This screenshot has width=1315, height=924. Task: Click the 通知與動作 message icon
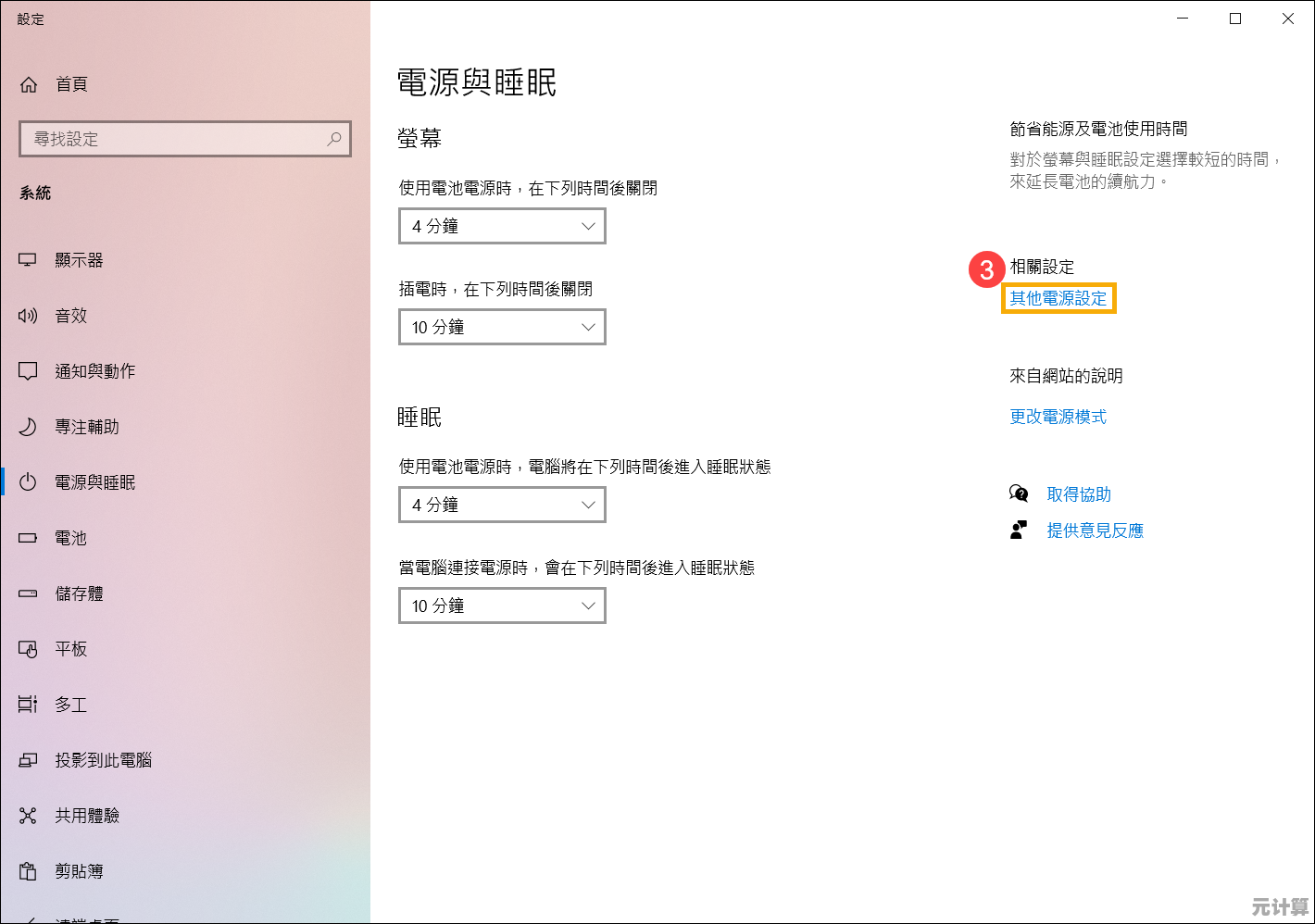pos(28,371)
